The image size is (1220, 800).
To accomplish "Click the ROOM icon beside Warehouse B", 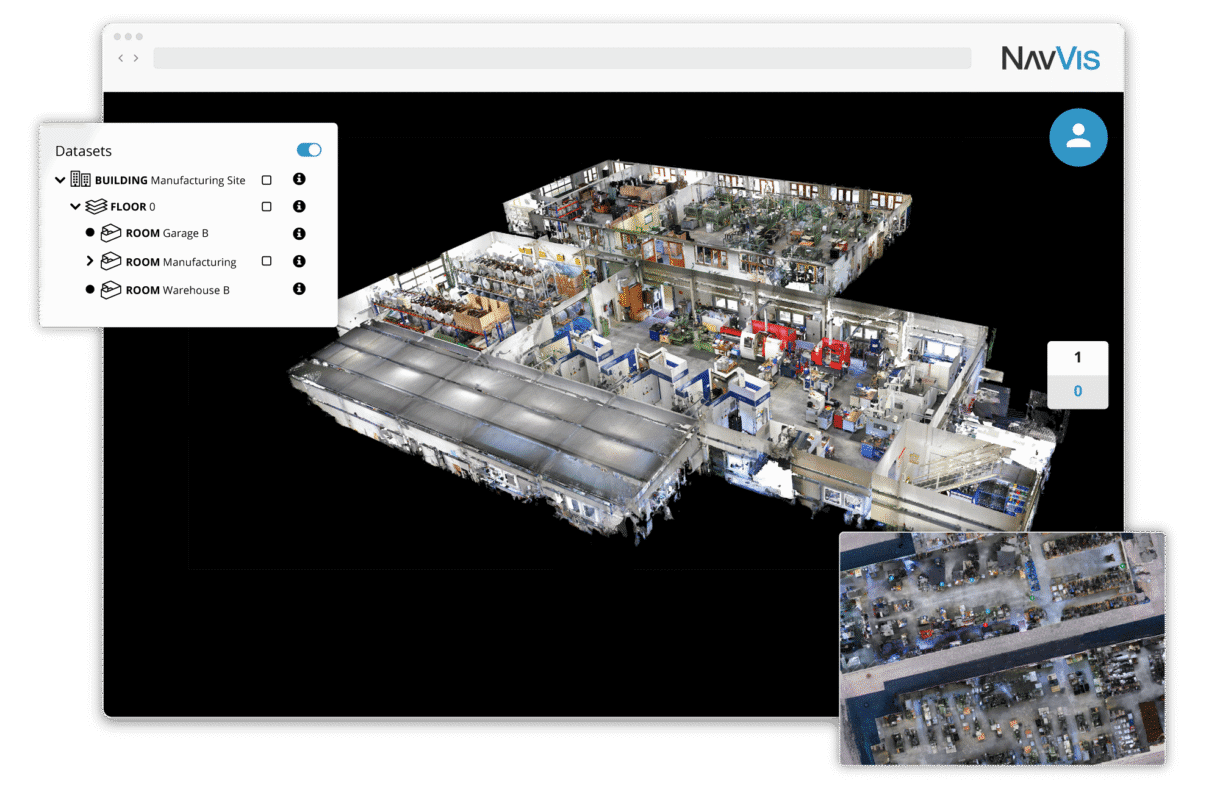I will pyautogui.click(x=110, y=289).
